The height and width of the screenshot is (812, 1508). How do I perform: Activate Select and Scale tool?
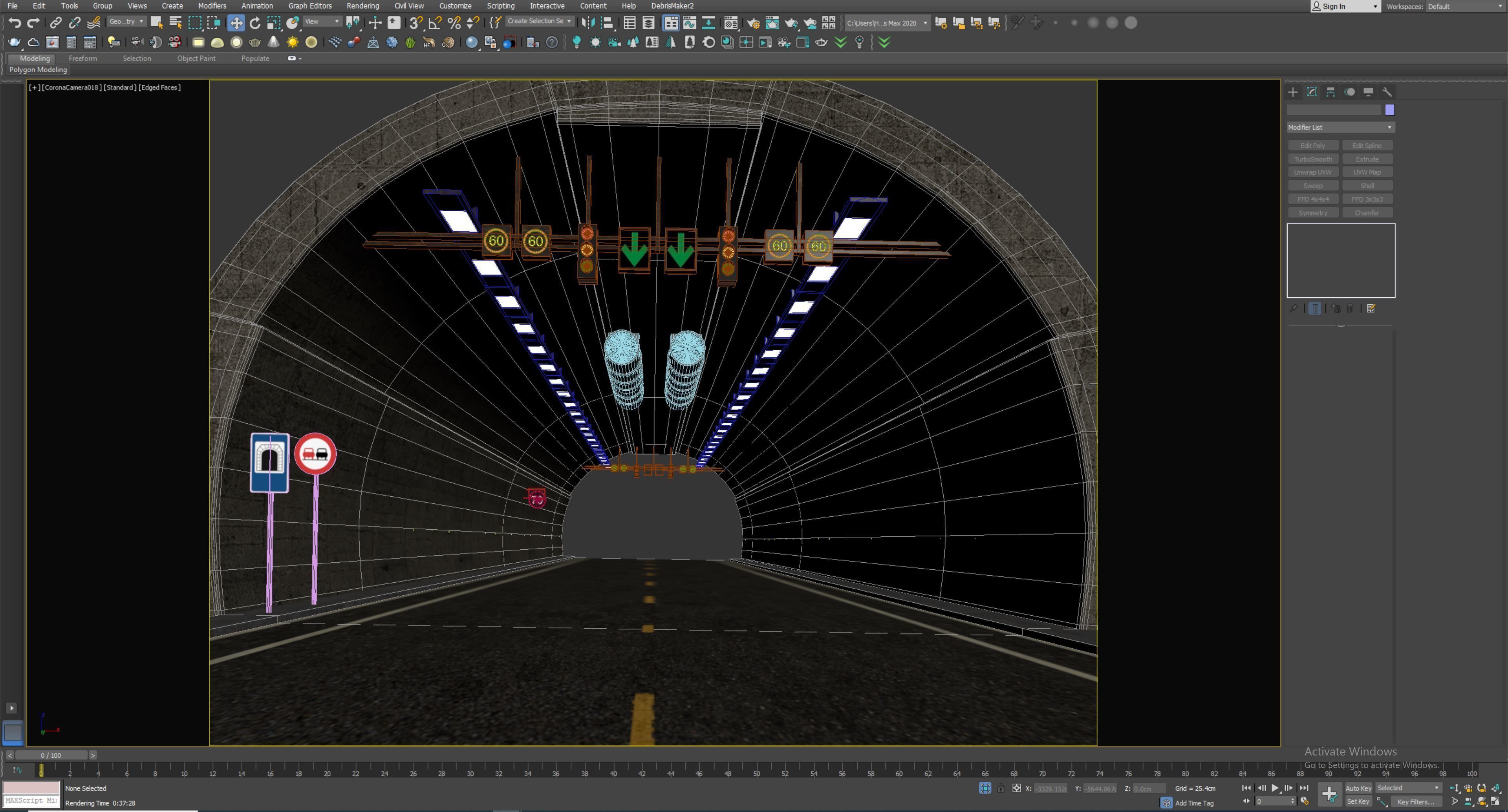pyautogui.click(x=273, y=23)
